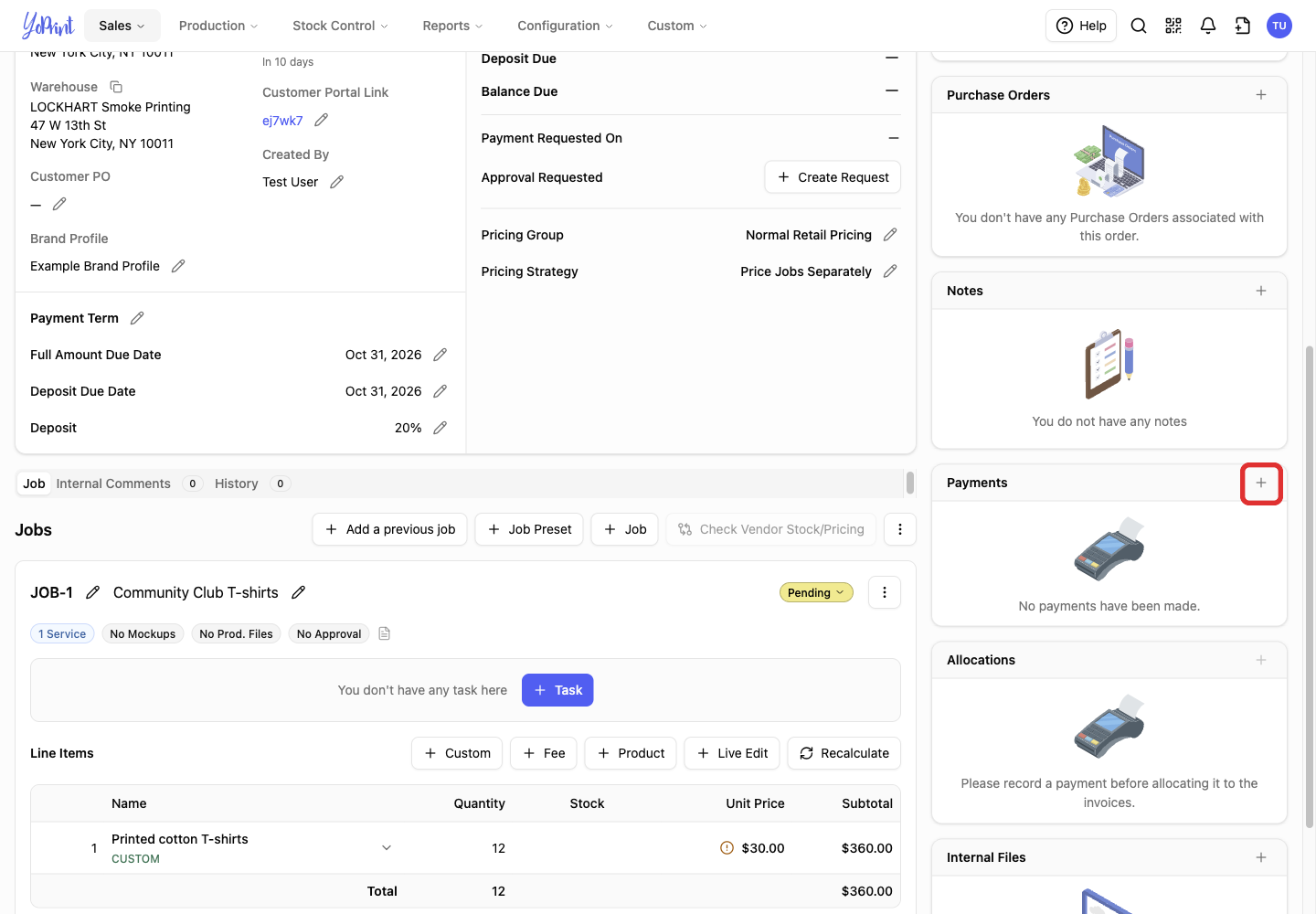Open the Sales dropdown menu
1316x914 pixels.
[122, 26]
